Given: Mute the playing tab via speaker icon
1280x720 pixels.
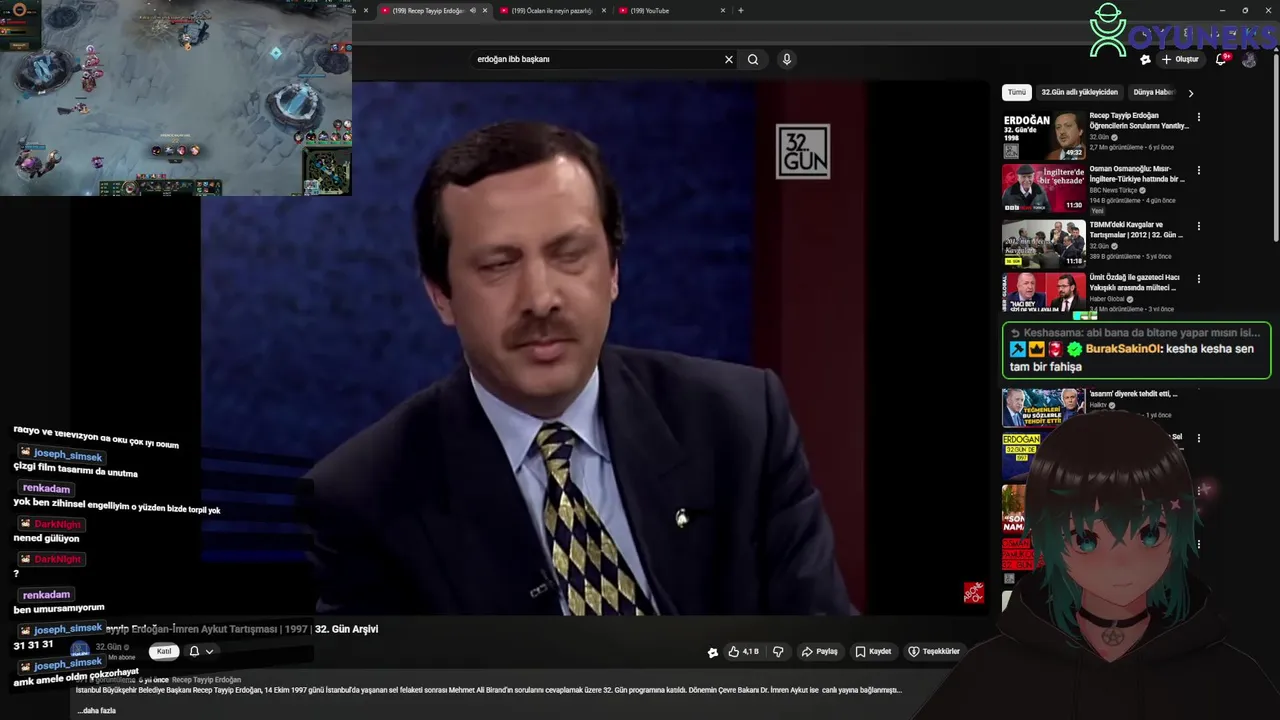Looking at the screenshot, I should [x=472, y=11].
